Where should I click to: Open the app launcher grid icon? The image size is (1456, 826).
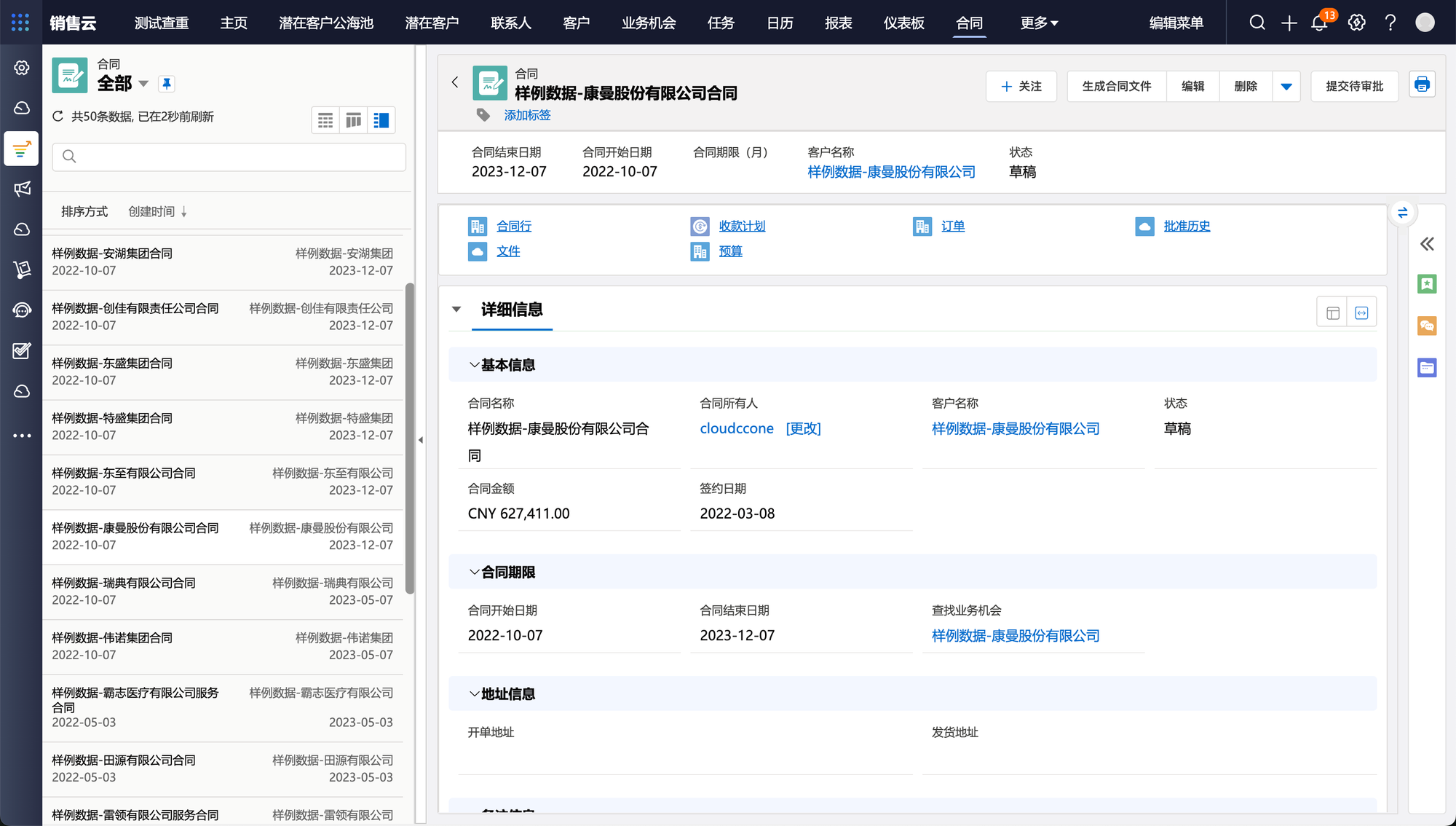pos(20,23)
